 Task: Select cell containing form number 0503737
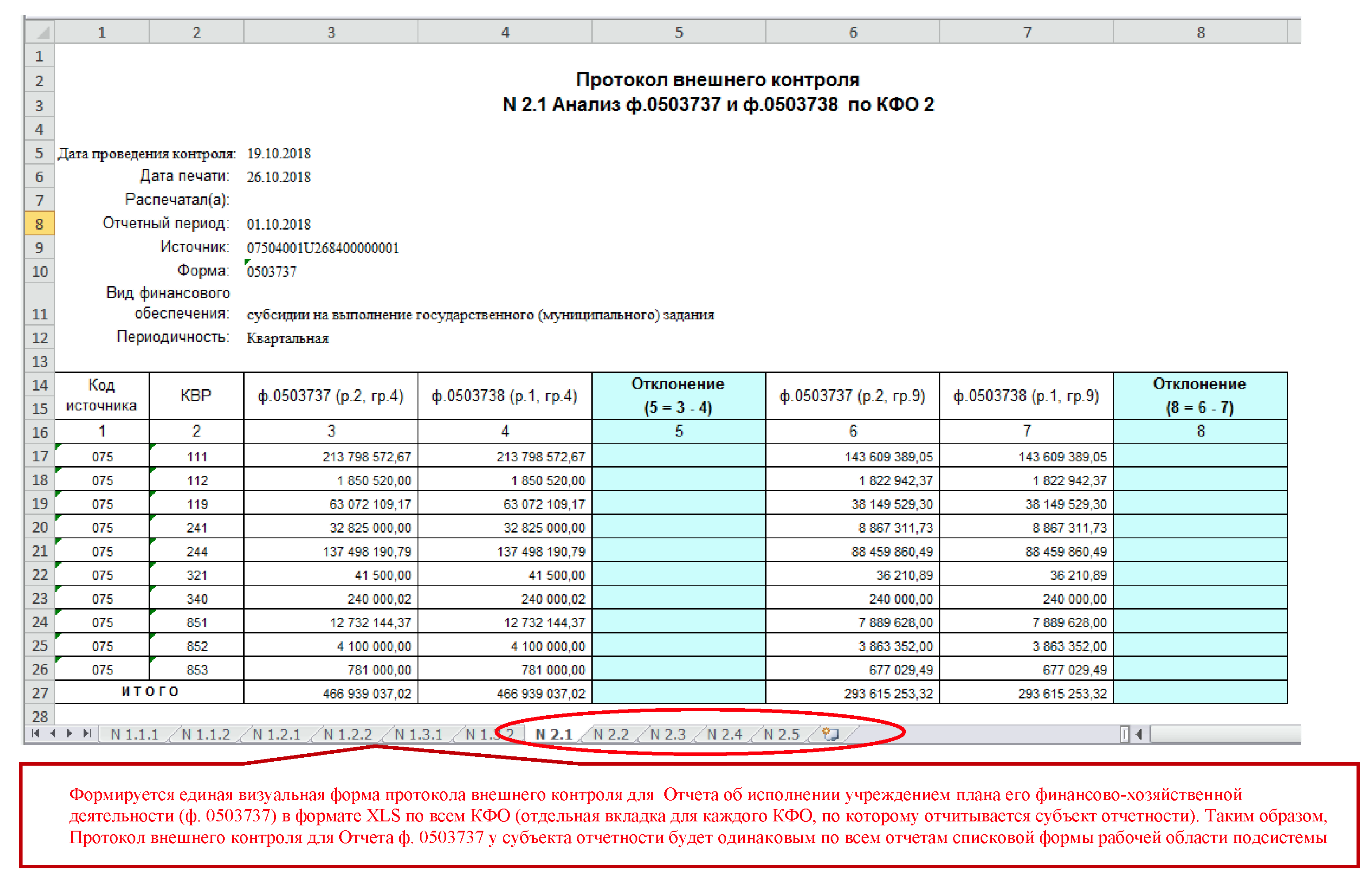272,272
